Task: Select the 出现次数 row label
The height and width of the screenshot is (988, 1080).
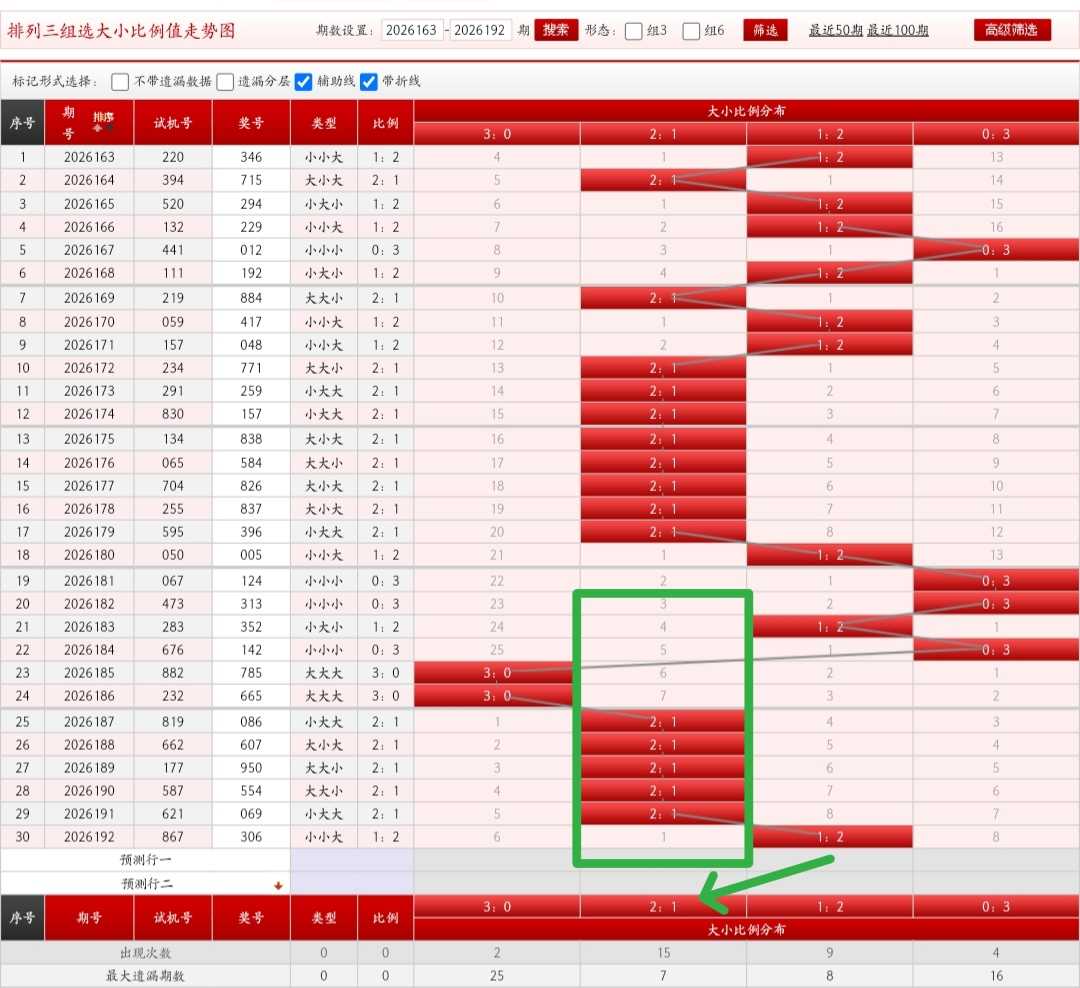Action: click(x=145, y=953)
